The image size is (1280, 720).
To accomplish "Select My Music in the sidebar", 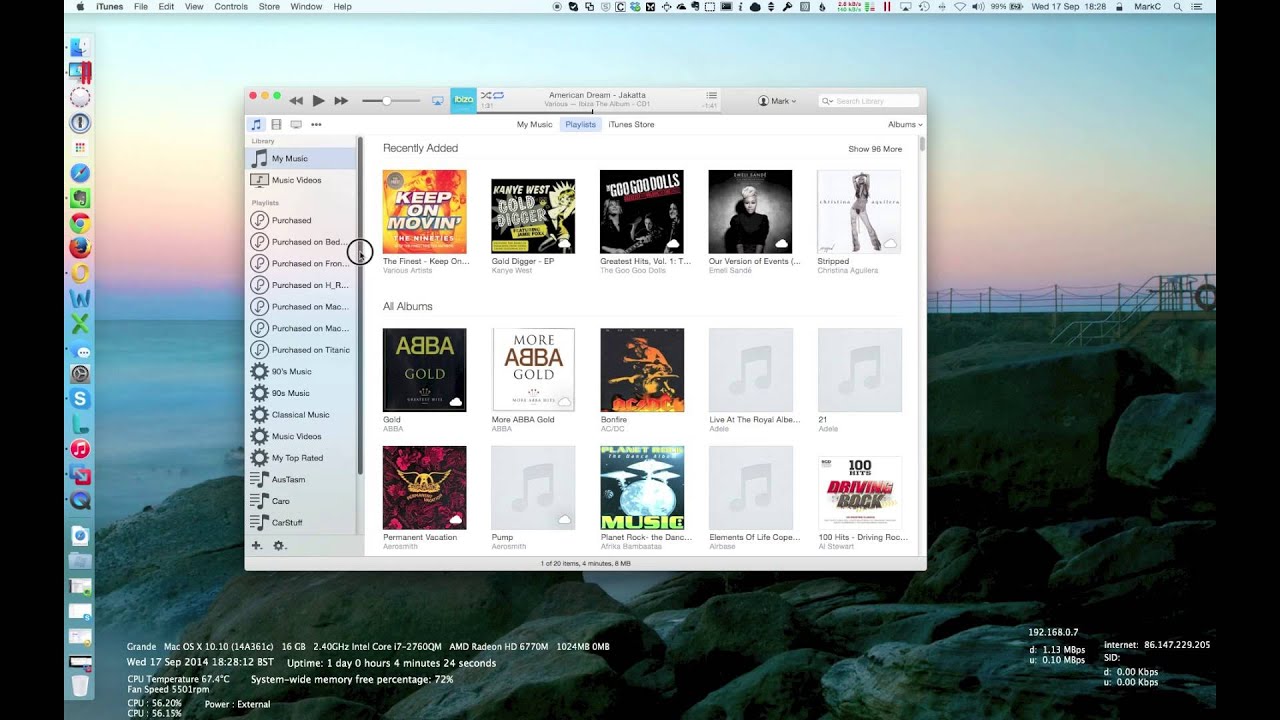I will 301,158.
